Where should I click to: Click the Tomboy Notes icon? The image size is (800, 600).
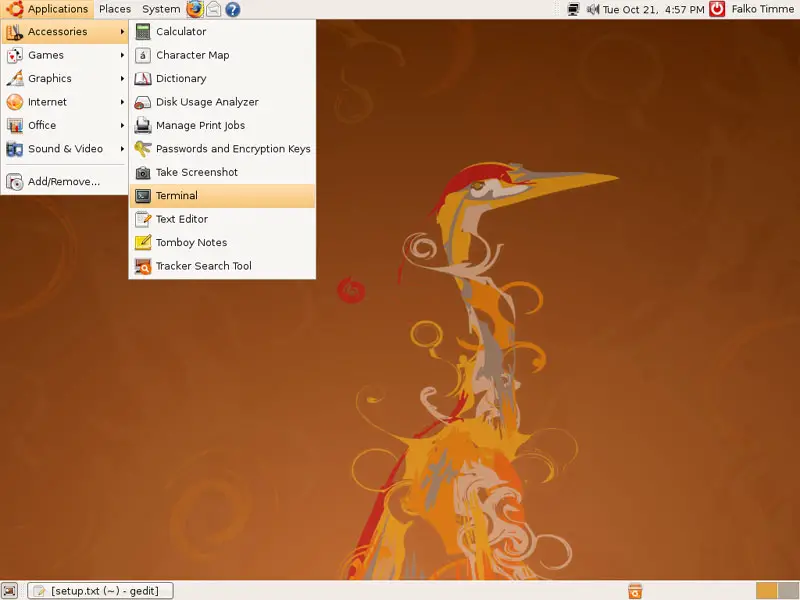(143, 242)
